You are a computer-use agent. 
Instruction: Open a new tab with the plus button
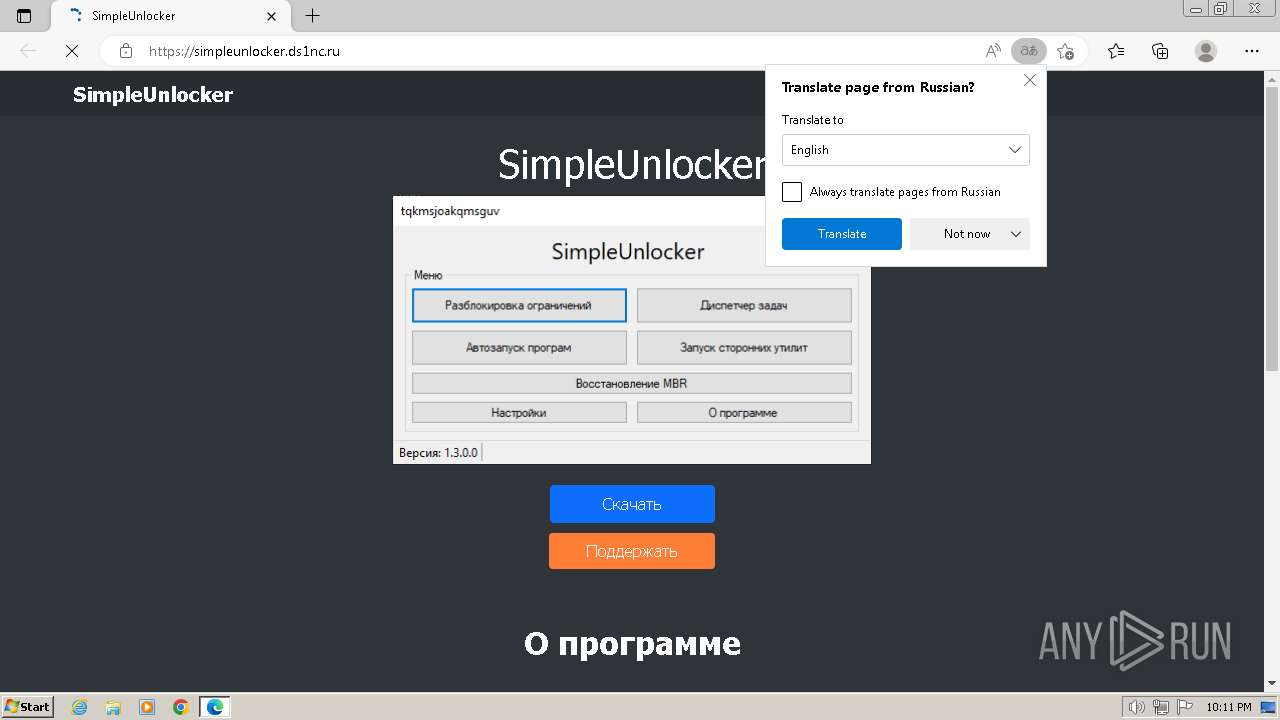click(x=312, y=16)
